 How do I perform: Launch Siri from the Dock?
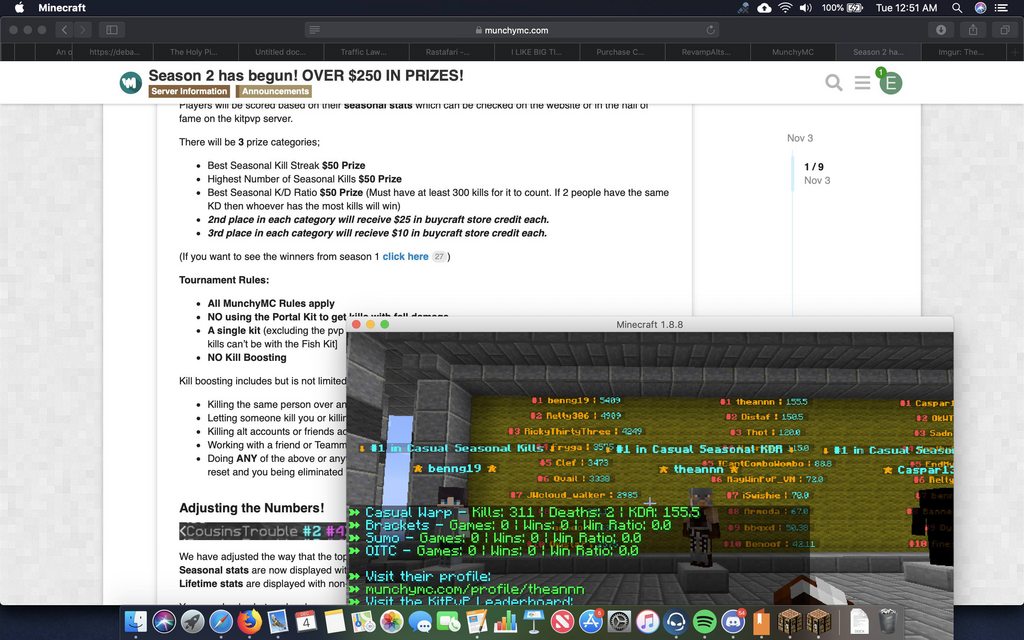164,621
